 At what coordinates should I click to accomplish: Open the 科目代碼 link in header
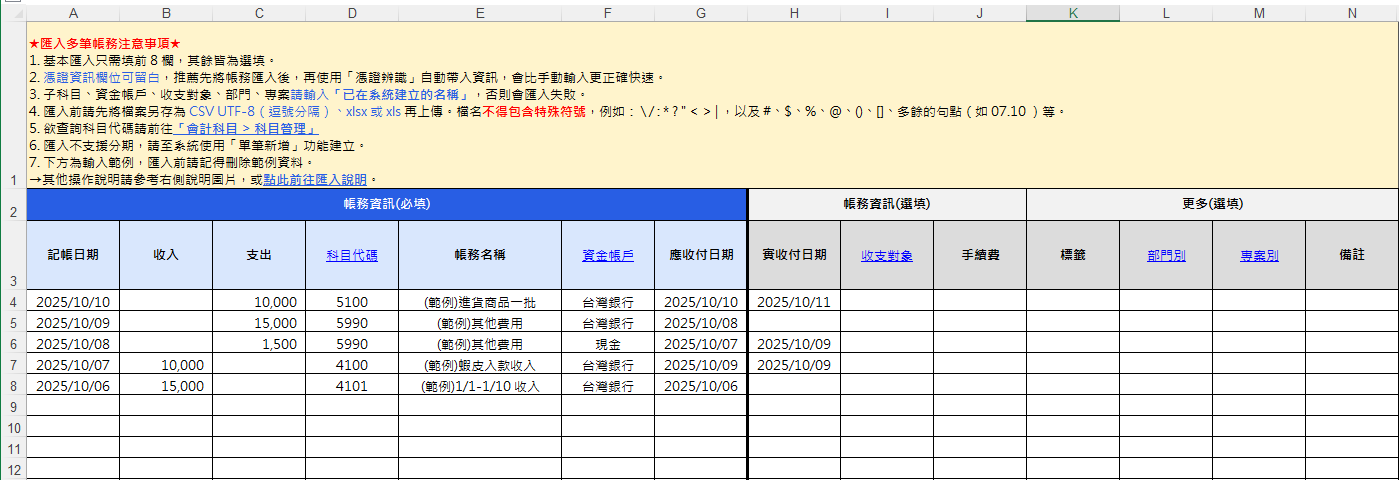tap(352, 255)
